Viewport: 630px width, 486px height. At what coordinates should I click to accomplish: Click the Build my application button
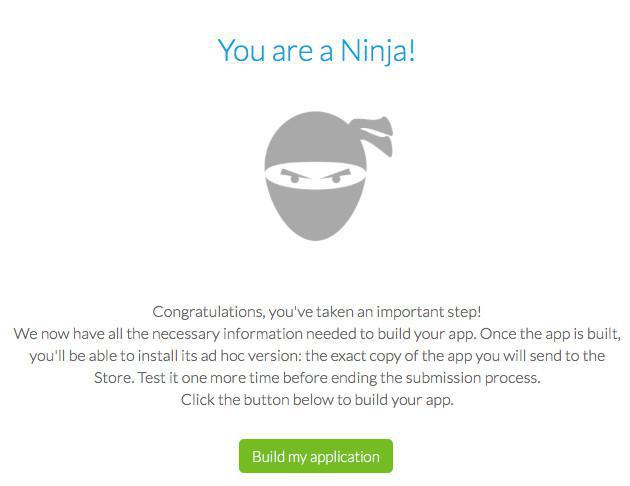tap(315, 456)
